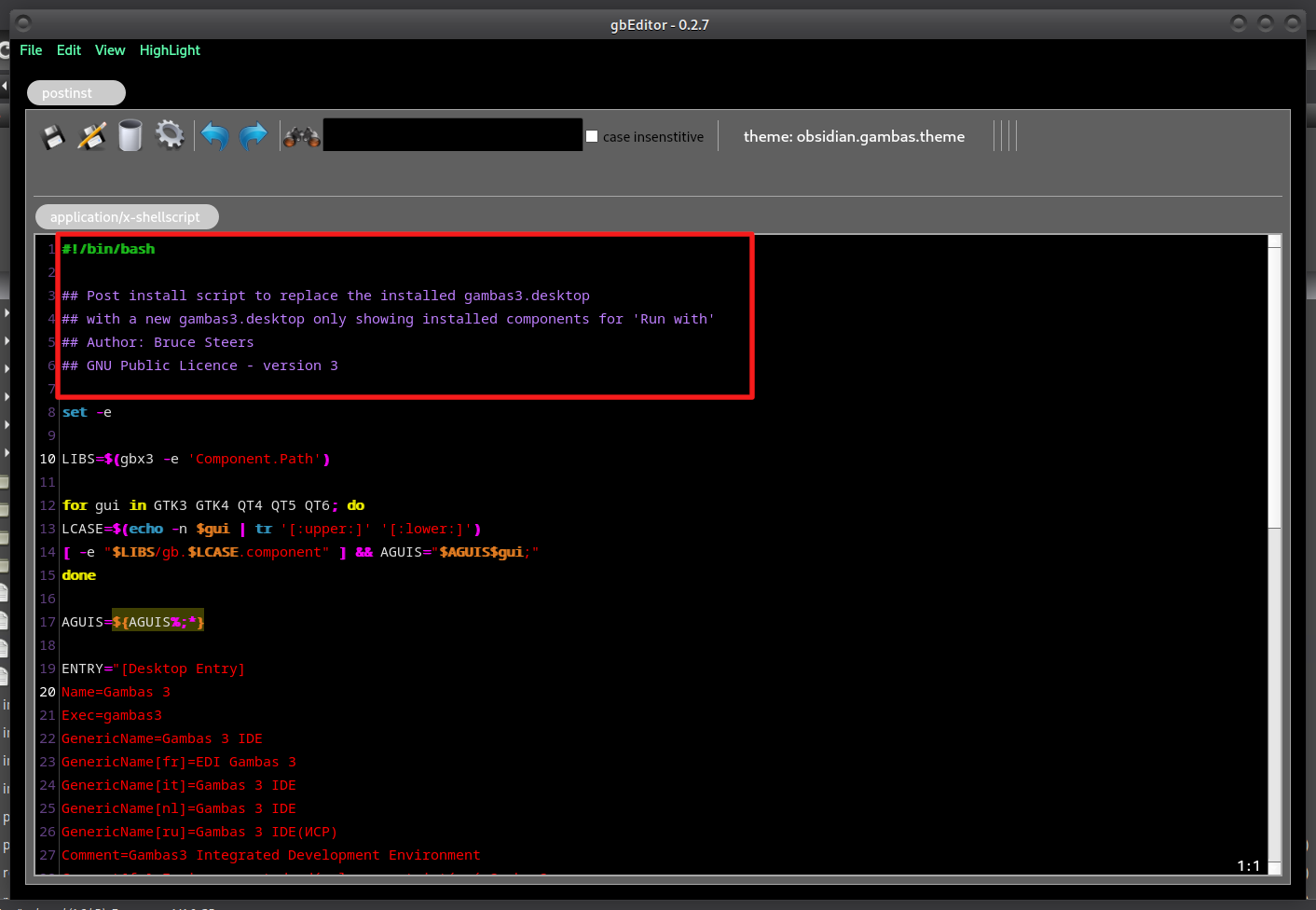Viewport: 1316px width, 910px height.
Task: Select the application/x-shellscript tab
Action: point(126,217)
